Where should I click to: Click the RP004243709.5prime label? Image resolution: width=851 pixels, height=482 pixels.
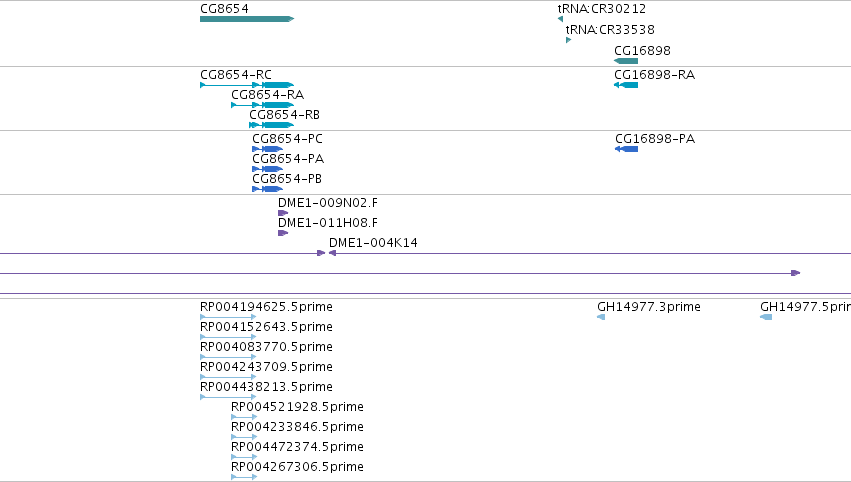(x=266, y=367)
